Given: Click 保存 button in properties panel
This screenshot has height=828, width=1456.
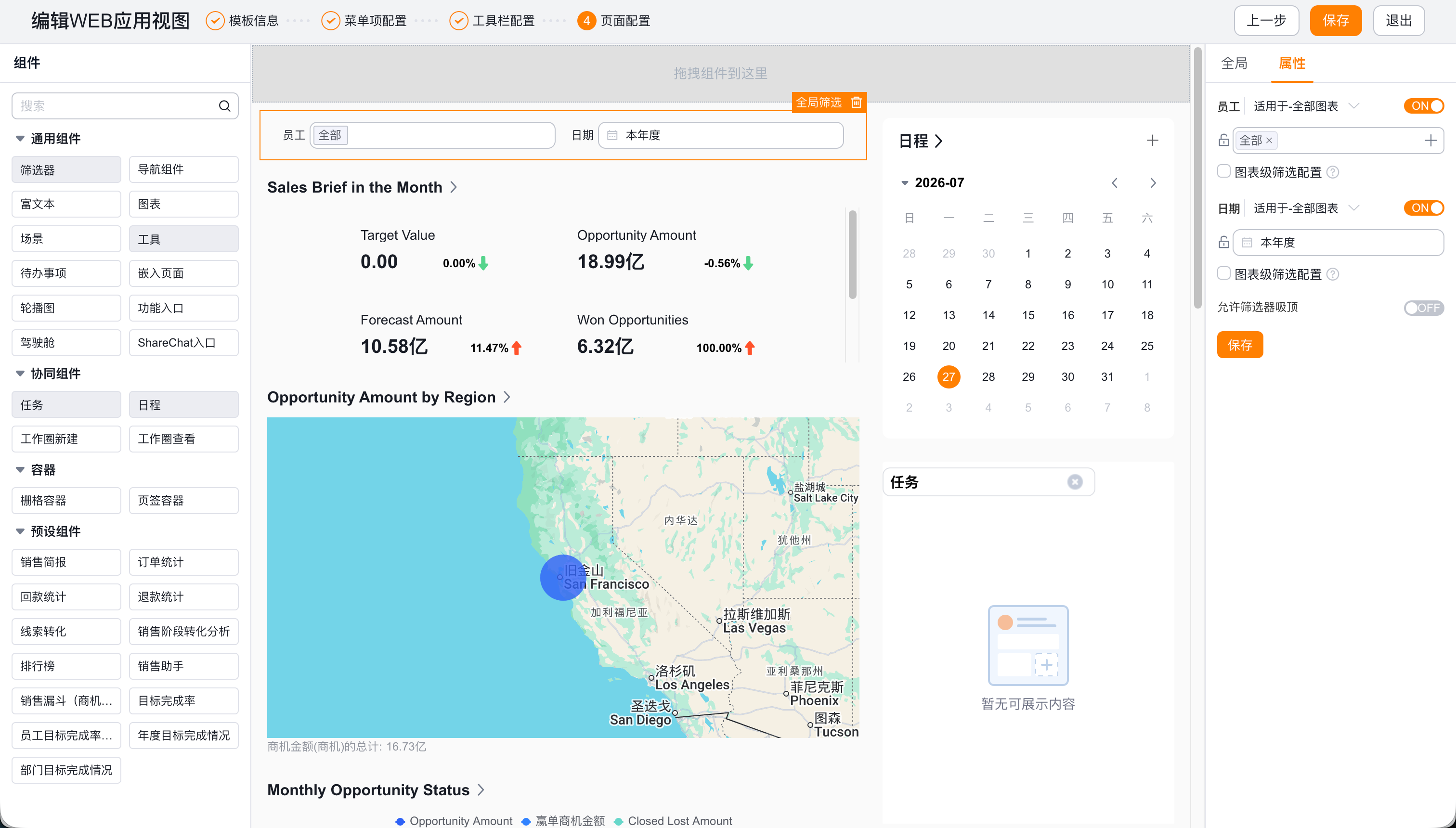Looking at the screenshot, I should (x=1240, y=345).
